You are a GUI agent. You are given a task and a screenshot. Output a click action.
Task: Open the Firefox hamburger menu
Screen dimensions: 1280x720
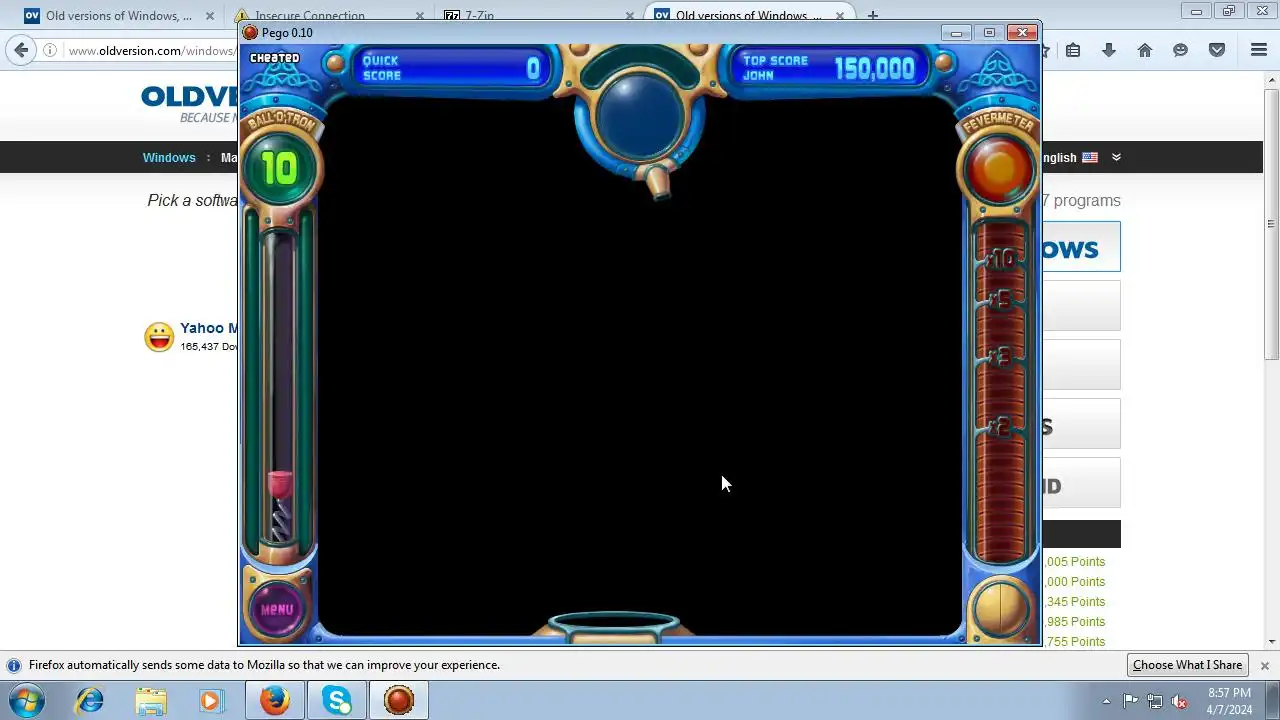(1259, 50)
